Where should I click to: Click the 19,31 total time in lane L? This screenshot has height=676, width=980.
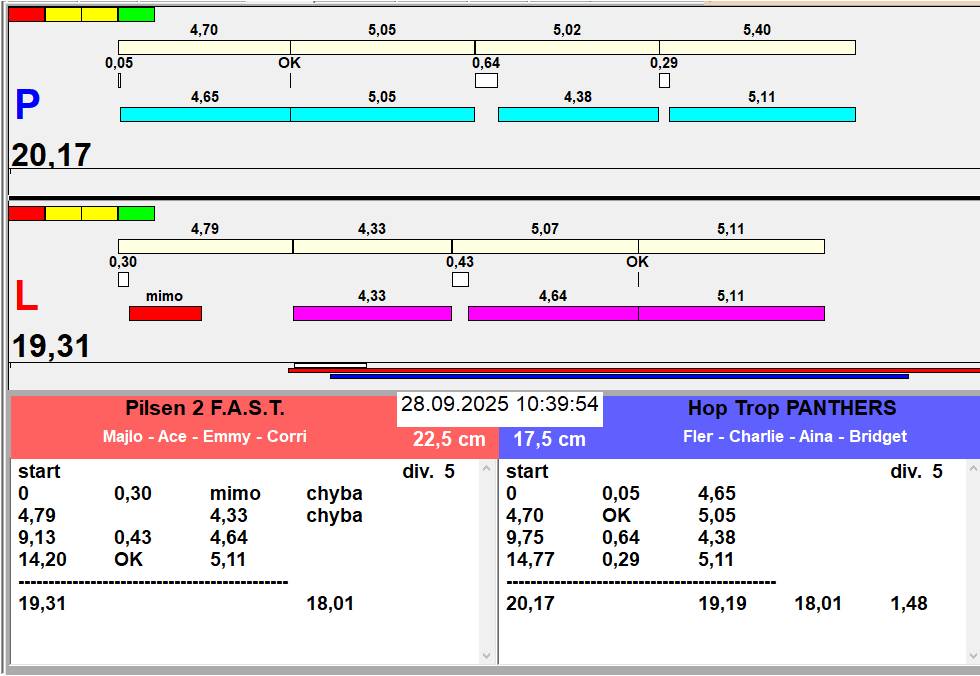51,346
